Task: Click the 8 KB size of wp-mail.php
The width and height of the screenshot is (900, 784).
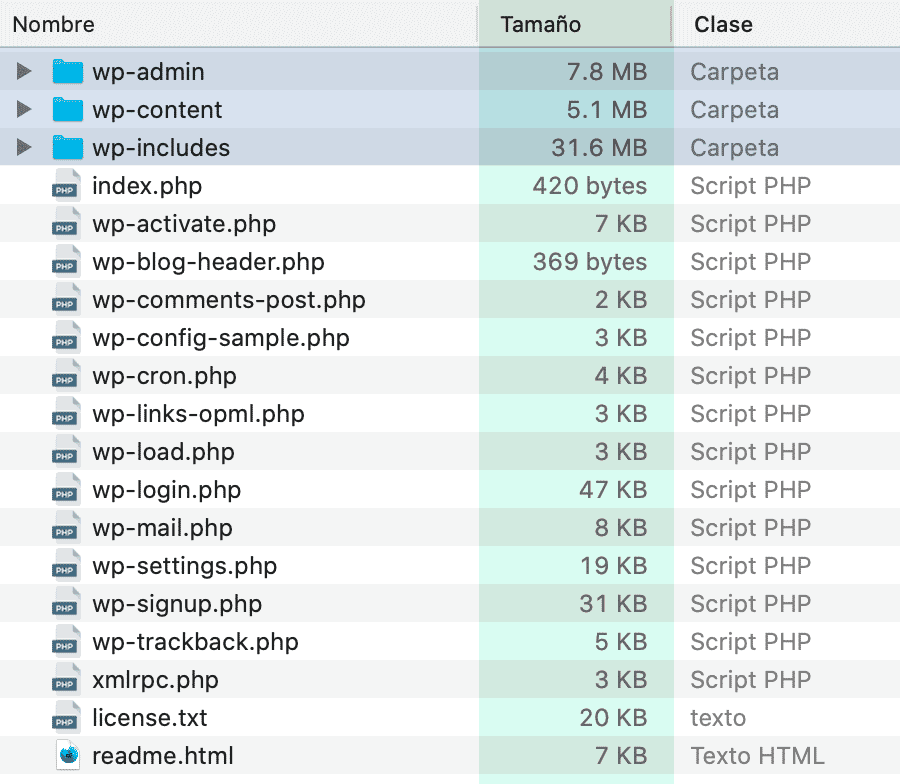Action: click(621, 528)
